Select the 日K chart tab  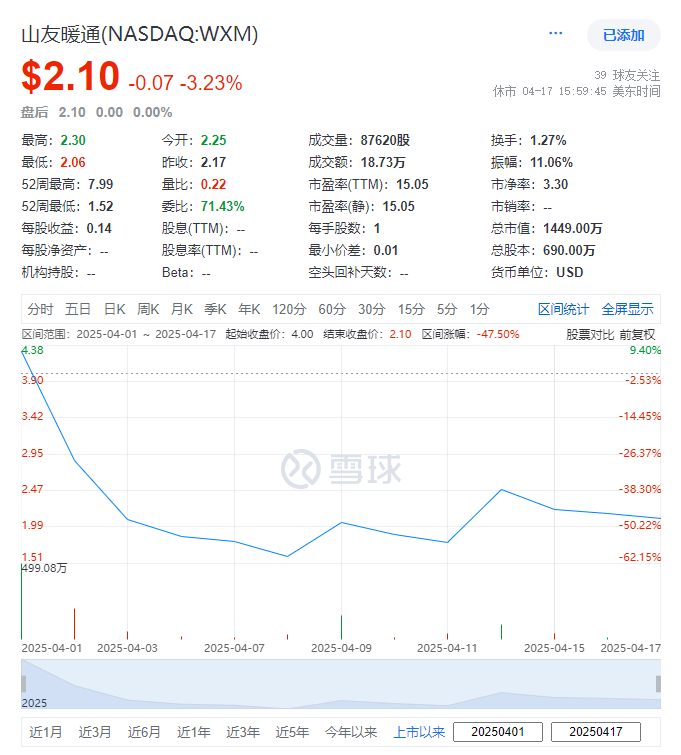(115, 309)
